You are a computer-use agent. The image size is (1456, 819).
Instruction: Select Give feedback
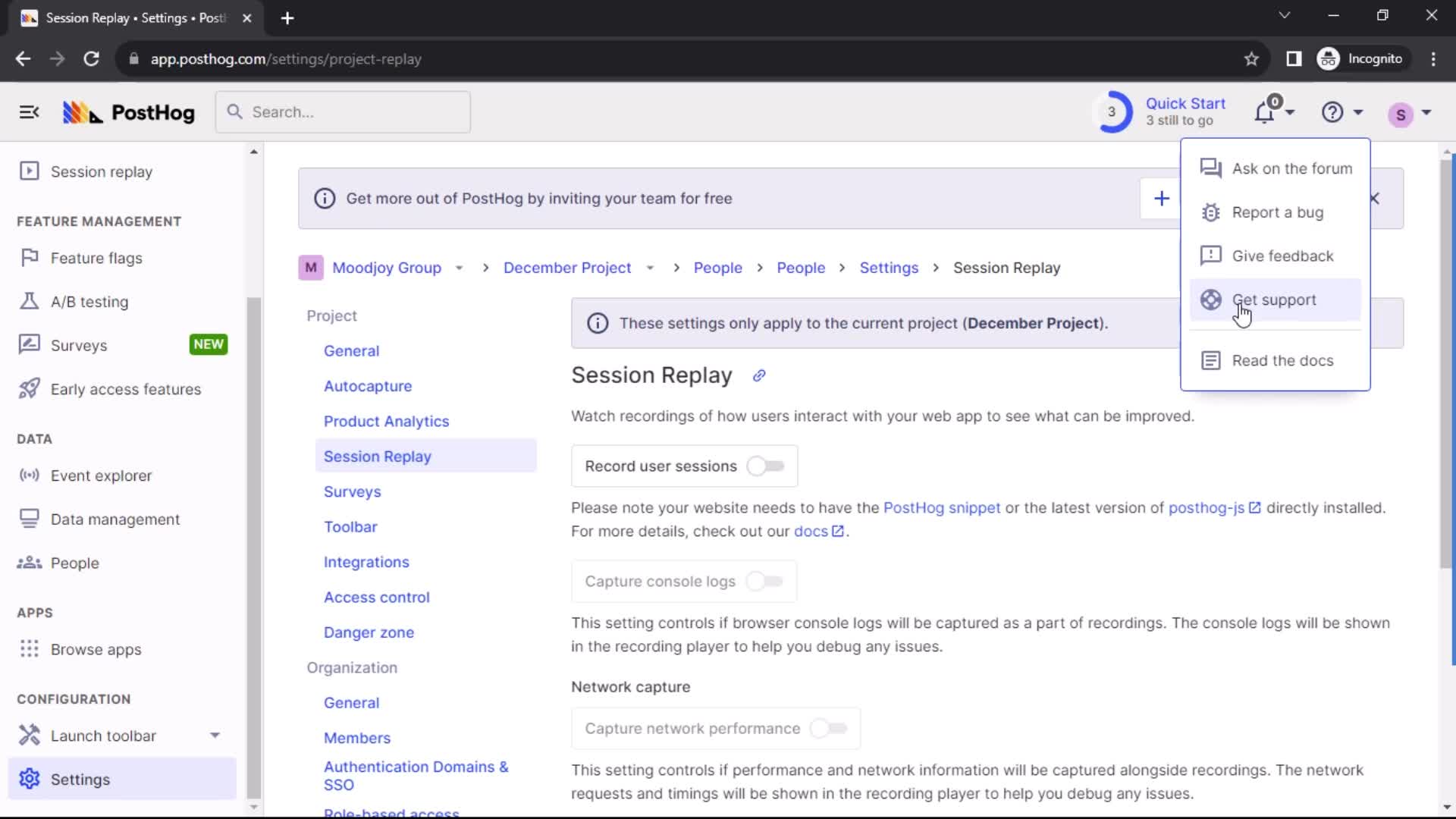click(1276, 256)
